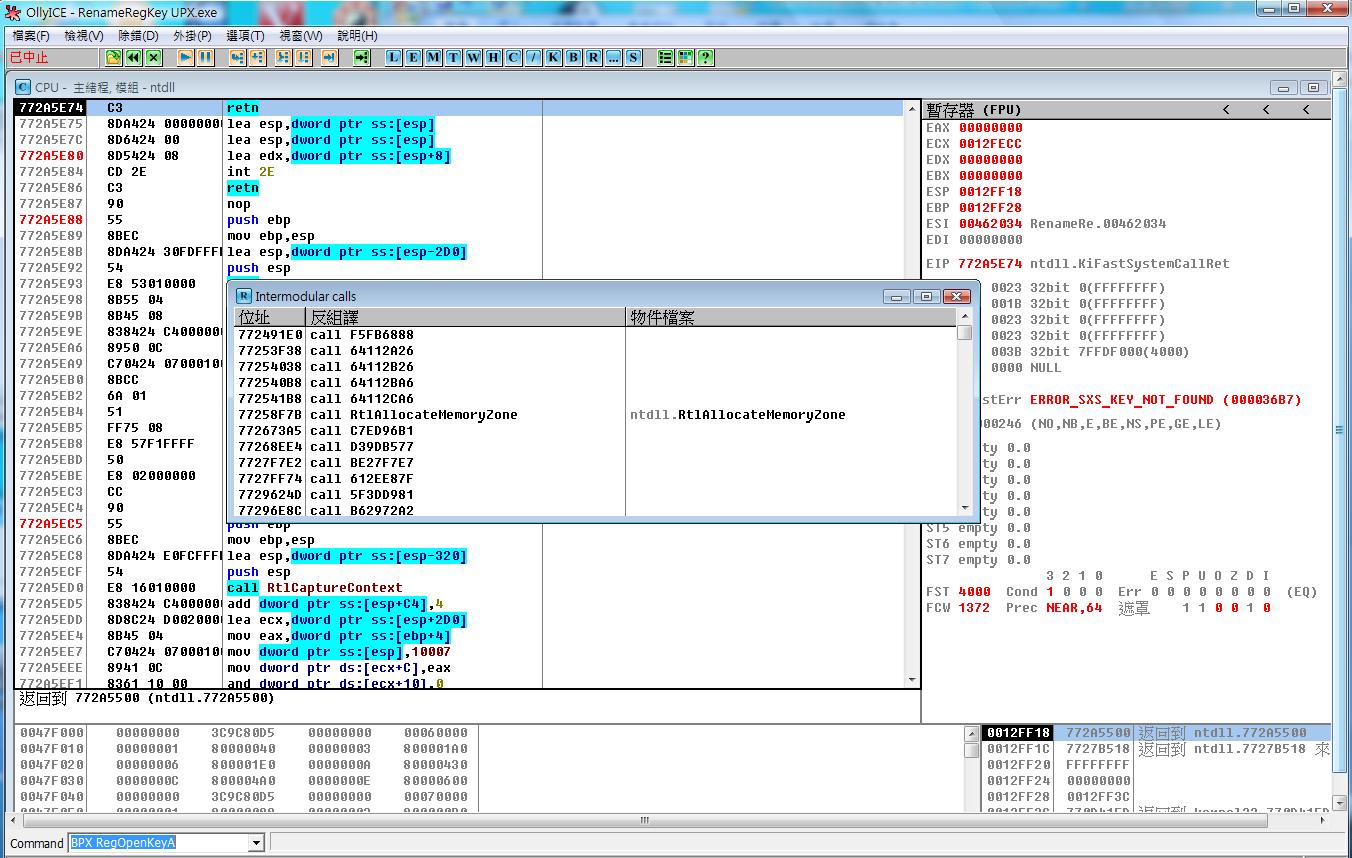Click the disassembly pane scroll-up arrow
Viewport: 1352px width, 858px height.
pyautogui.click(x=911, y=108)
